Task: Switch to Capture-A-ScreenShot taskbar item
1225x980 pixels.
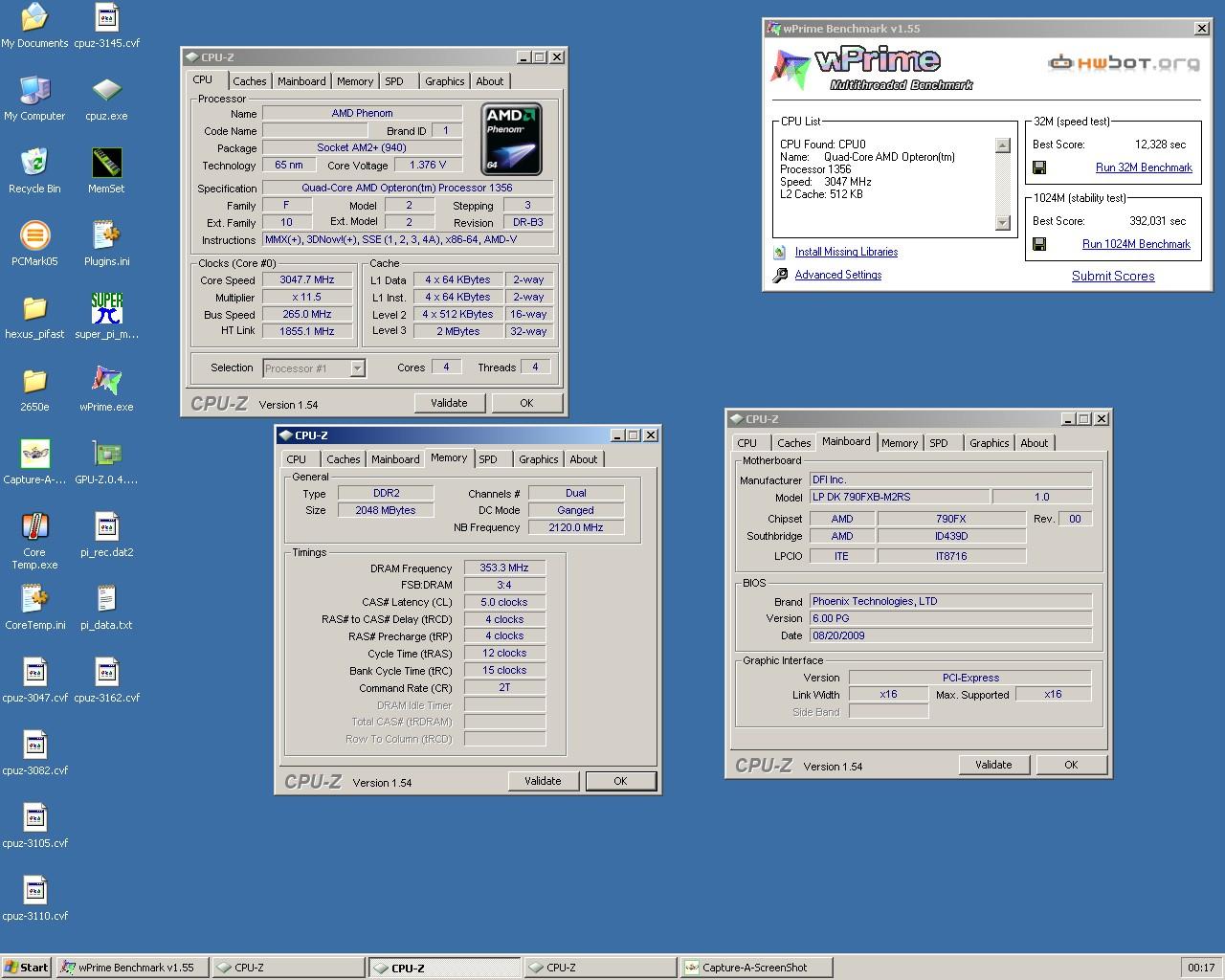Action: coord(755,968)
